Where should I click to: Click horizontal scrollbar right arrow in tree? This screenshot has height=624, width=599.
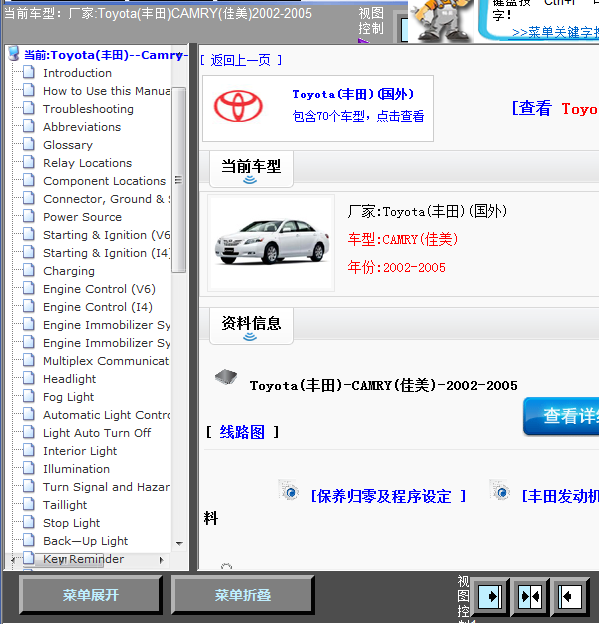[x=161, y=560]
